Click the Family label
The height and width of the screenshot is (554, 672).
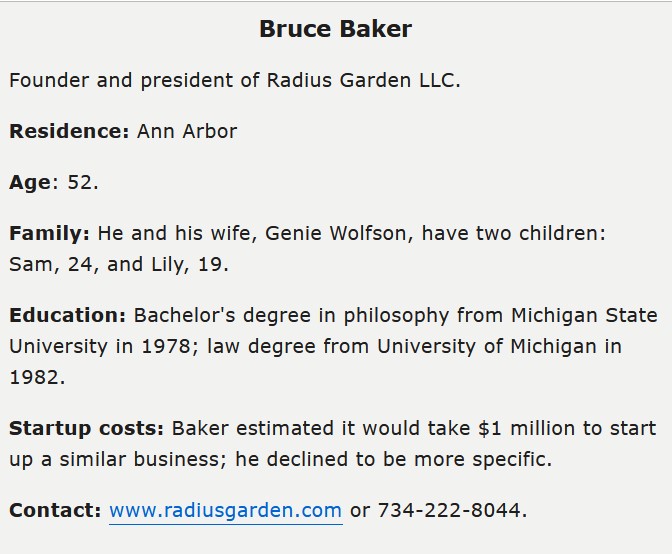pos(49,234)
